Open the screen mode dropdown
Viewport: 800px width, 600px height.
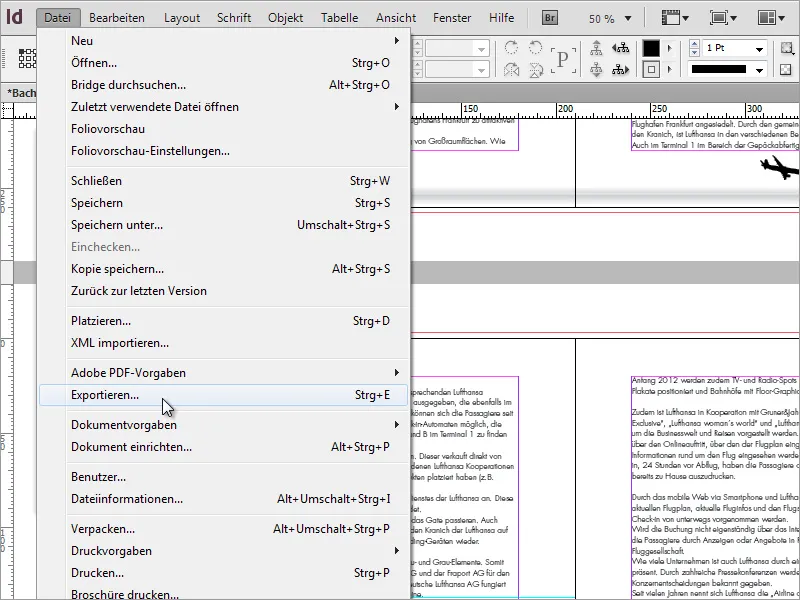click(x=721, y=18)
